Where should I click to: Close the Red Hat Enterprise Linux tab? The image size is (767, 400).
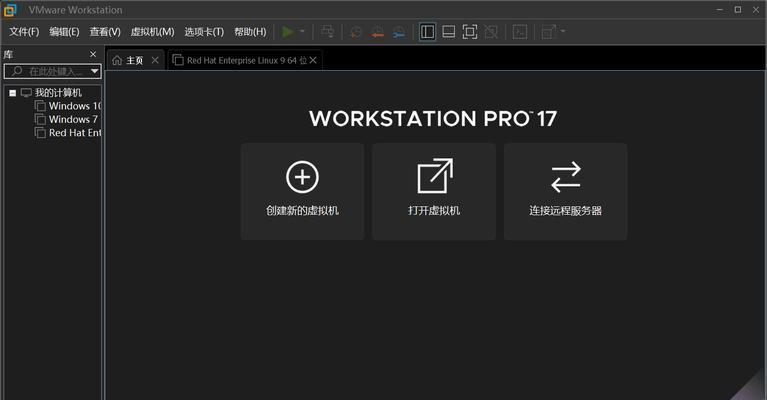(313, 60)
